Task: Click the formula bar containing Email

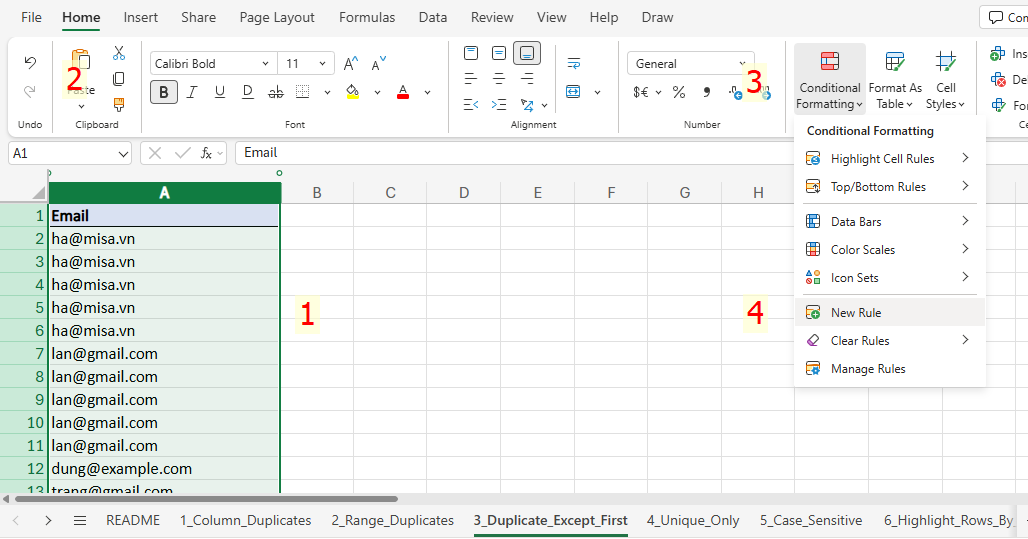Action: point(629,153)
